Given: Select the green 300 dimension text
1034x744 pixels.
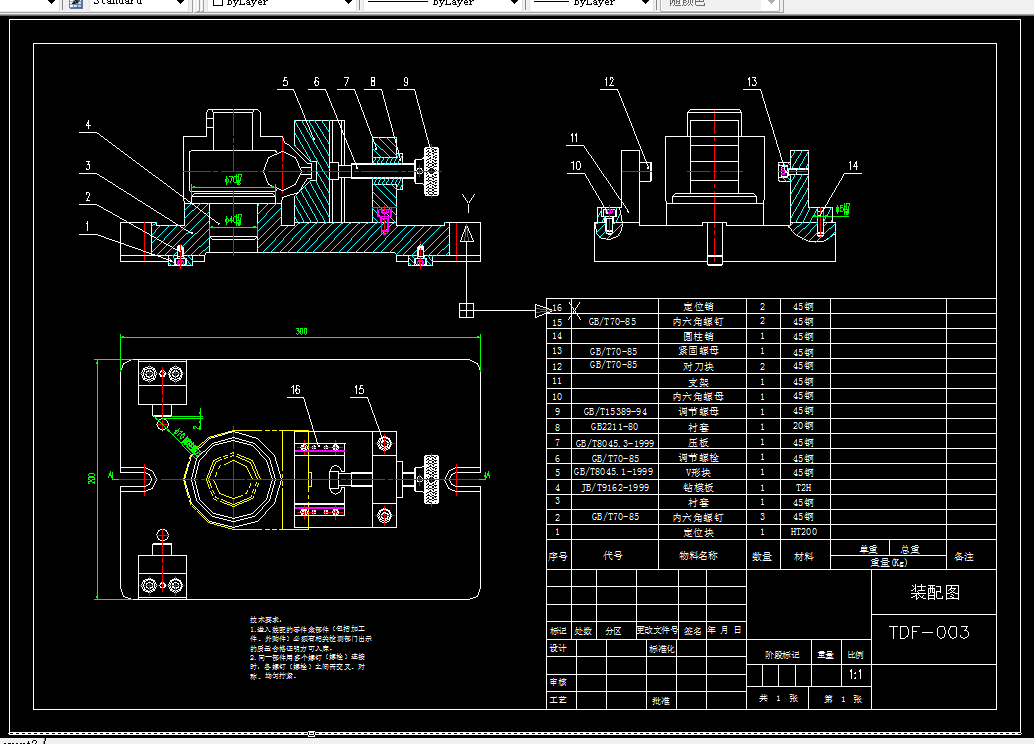Looking at the screenshot, I should (300, 331).
